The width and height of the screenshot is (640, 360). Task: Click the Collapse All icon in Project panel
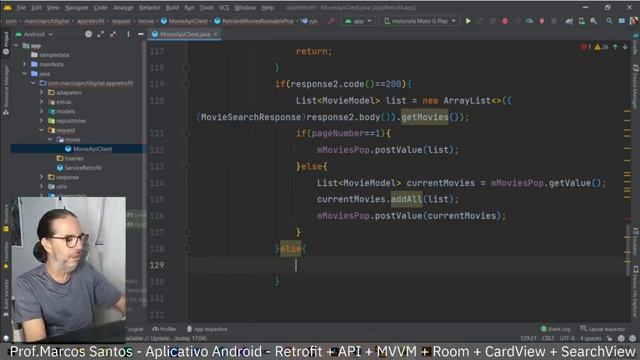tap(113, 34)
